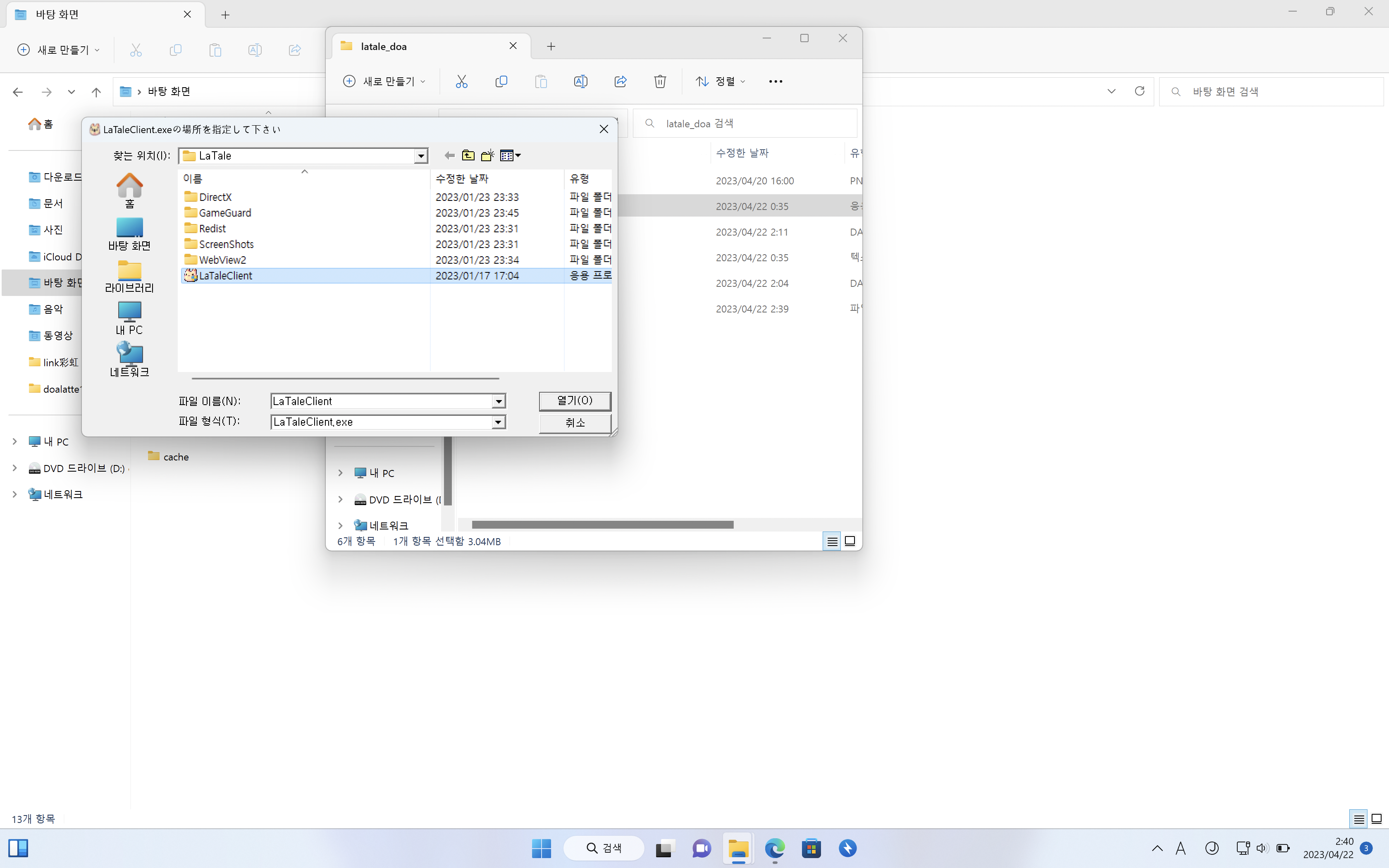Open the more options ellipsis in latale_doa window

click(776, 81)
